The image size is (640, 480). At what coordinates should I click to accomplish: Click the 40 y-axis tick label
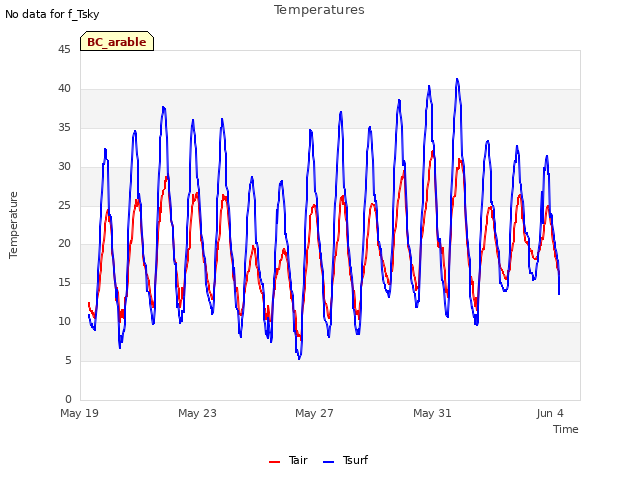pyautogui.click(x=64, y=88)
